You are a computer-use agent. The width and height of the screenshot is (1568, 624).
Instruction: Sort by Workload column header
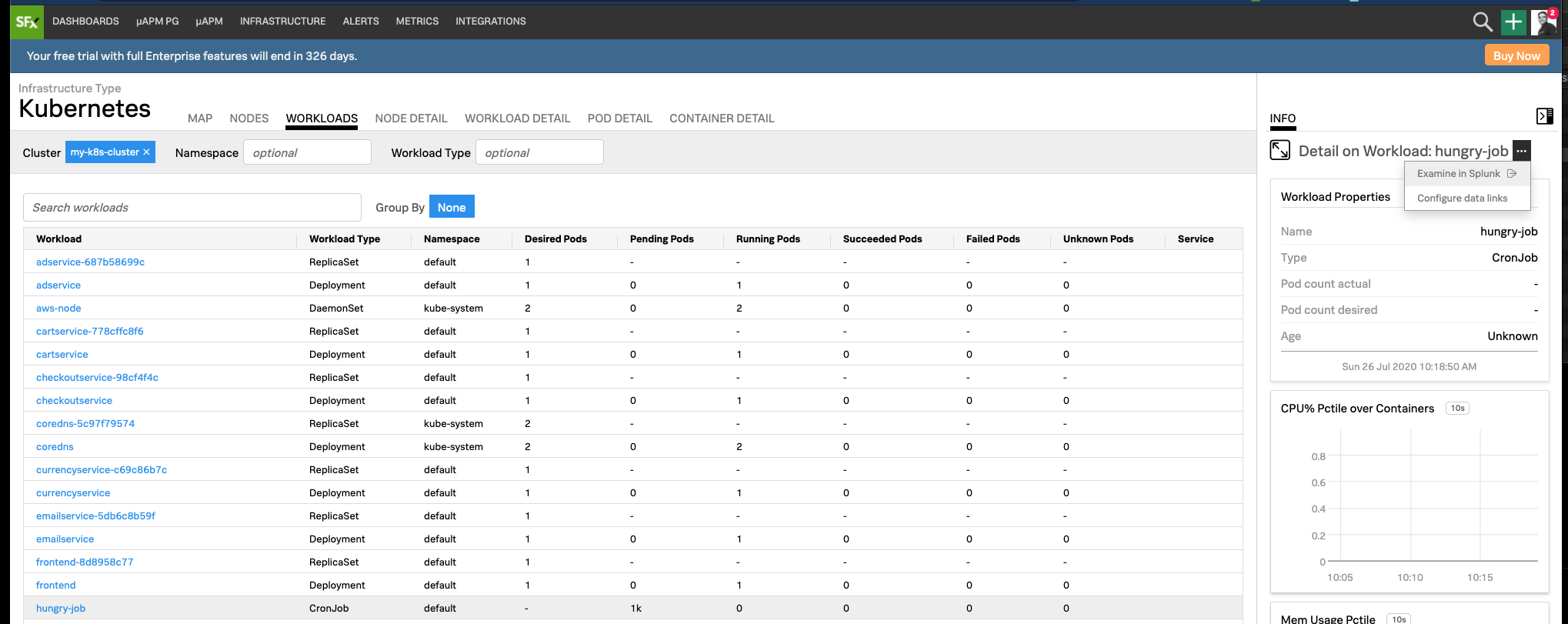(58, 239)
